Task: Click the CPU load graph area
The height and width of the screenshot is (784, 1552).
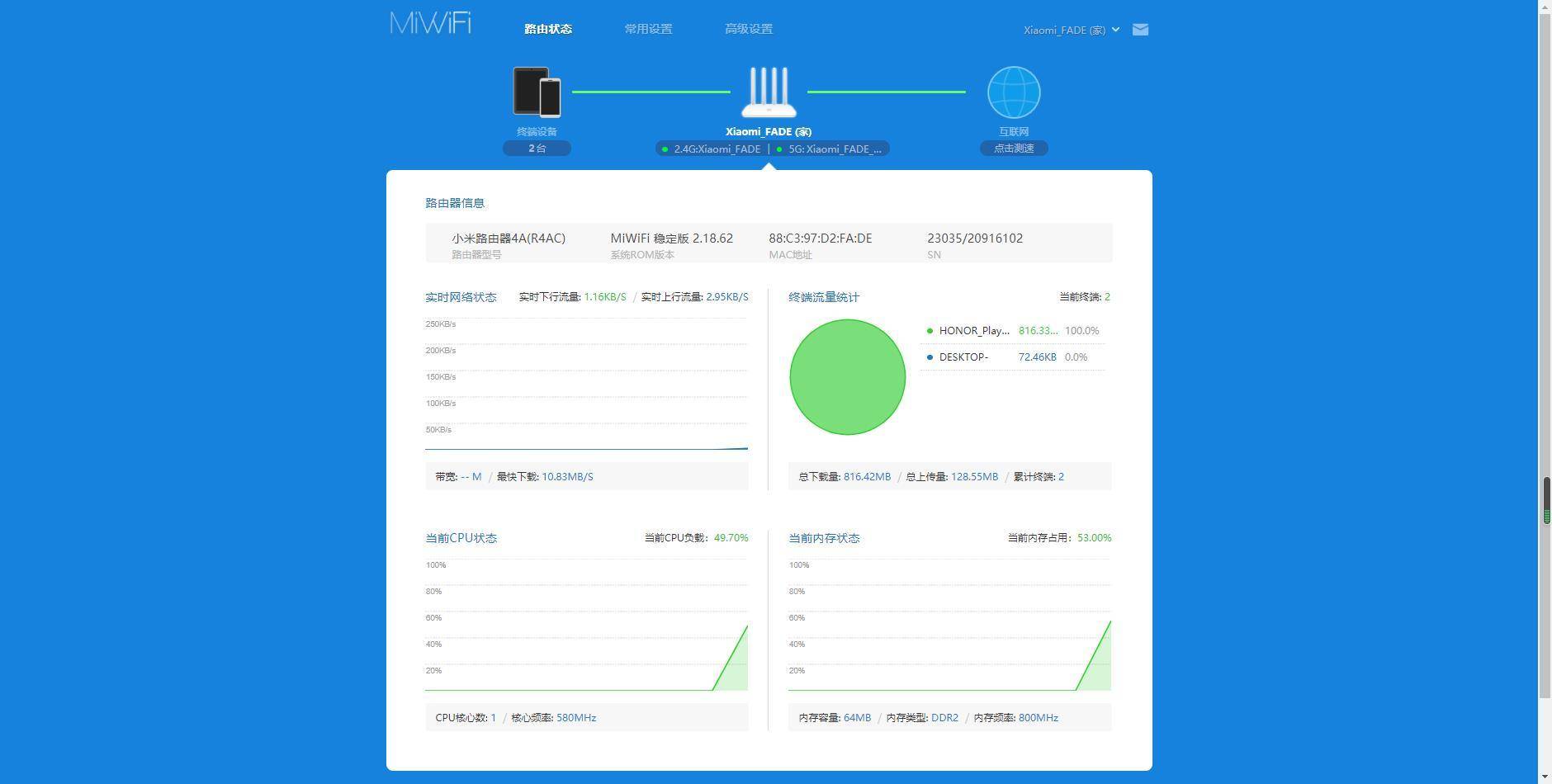Action: click(586, 626)
